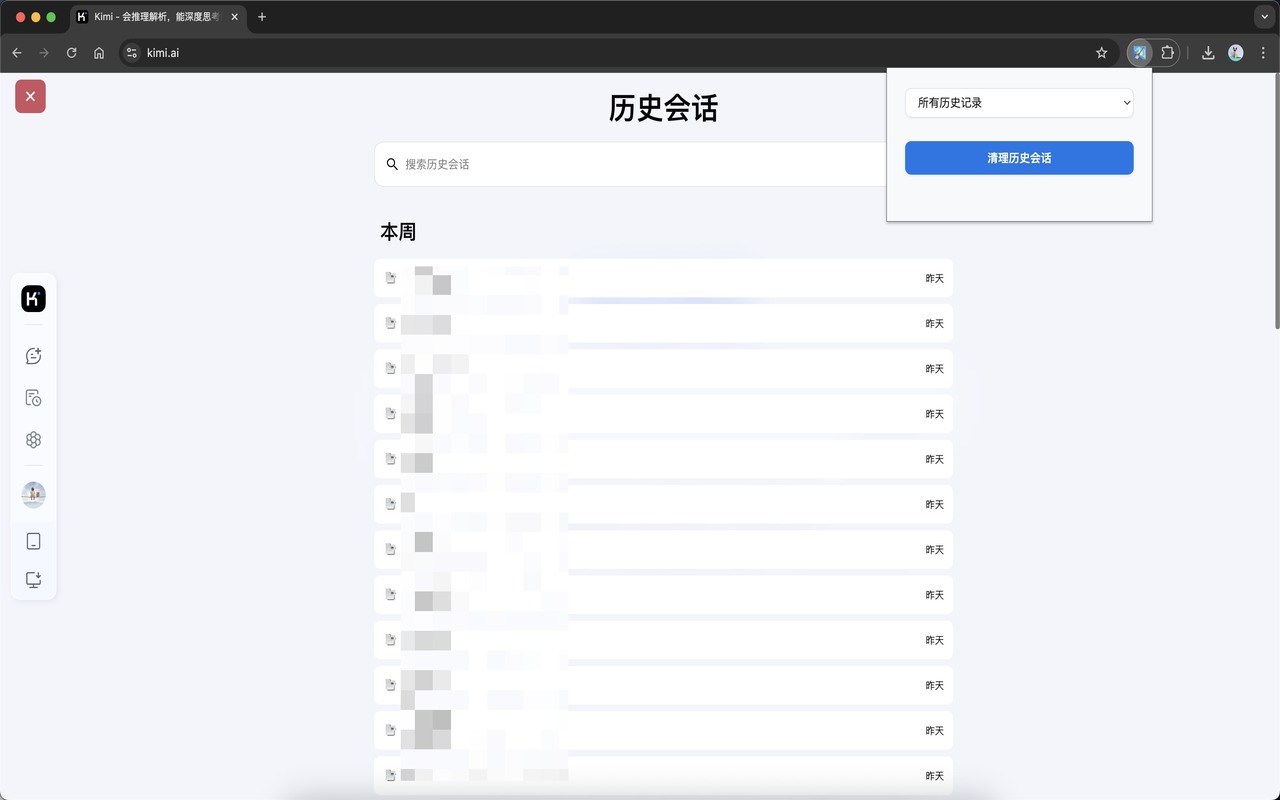Open the Chrome three-dot menu
The image size is (1280, 800).
tap(1263, 53)
